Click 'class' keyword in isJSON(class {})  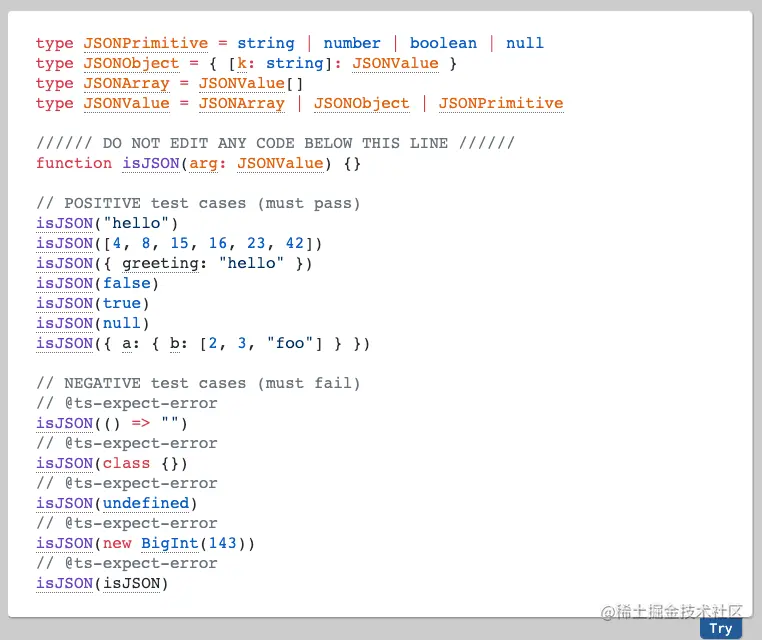pyautogui.click(x=126, y=463)
